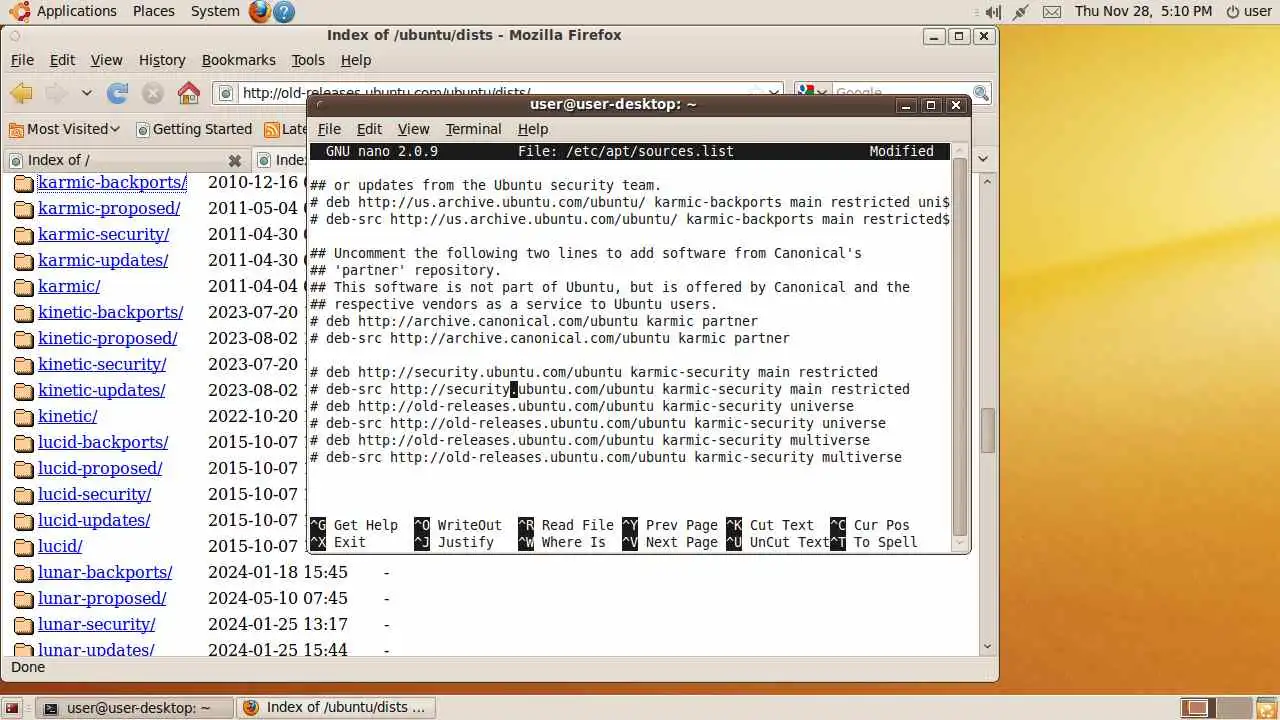Image resolution: width=1280 pixels, height=720 pixels.
Task: Click the karmic-proposed folder icon
Action: [23, 209]
